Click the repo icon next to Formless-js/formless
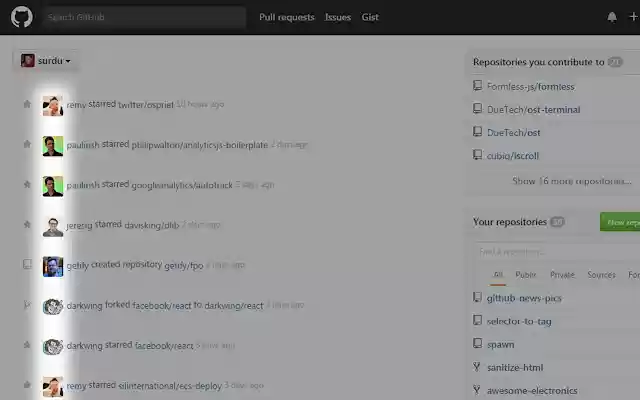 (477, 85)
